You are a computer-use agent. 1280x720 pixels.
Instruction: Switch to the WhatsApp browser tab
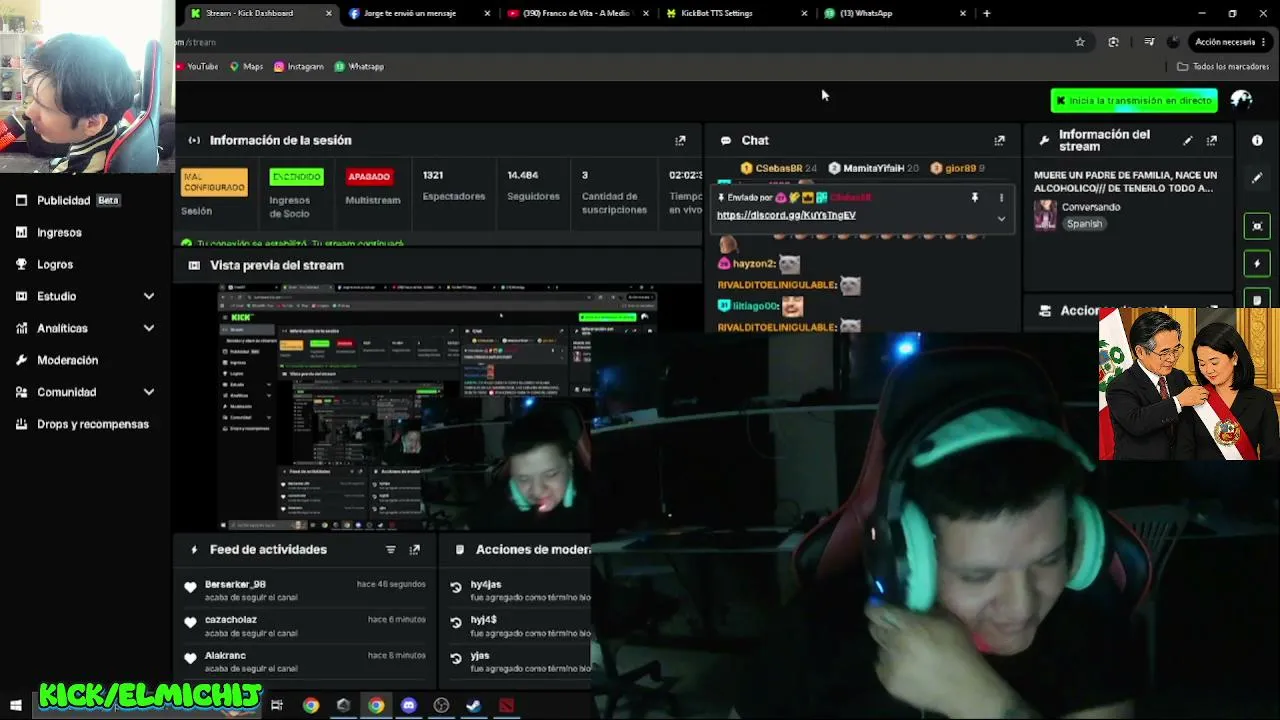pyautogui.click(x=896, y=13)
